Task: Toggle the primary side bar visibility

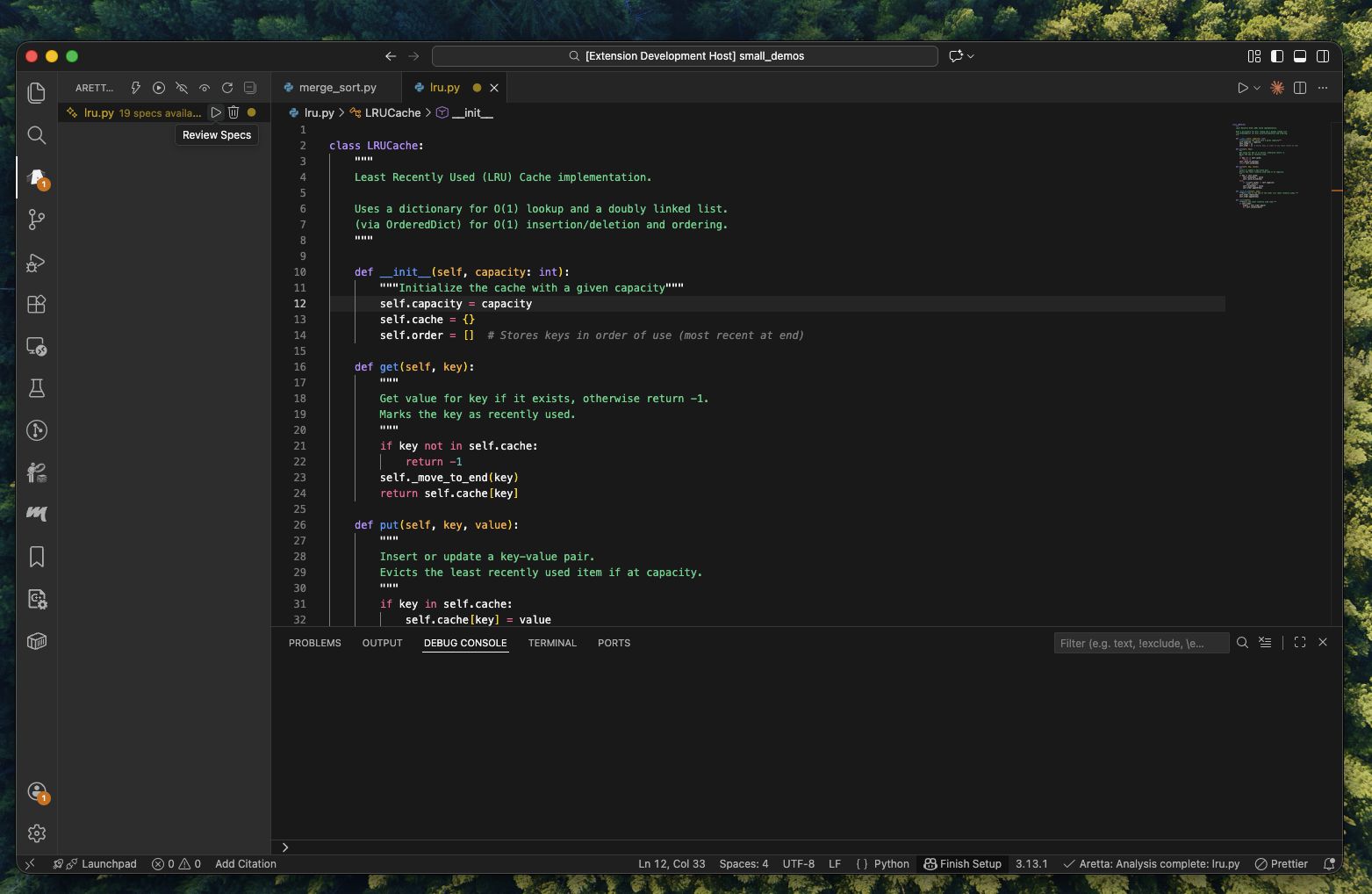Action: (x=1277, y=56)
